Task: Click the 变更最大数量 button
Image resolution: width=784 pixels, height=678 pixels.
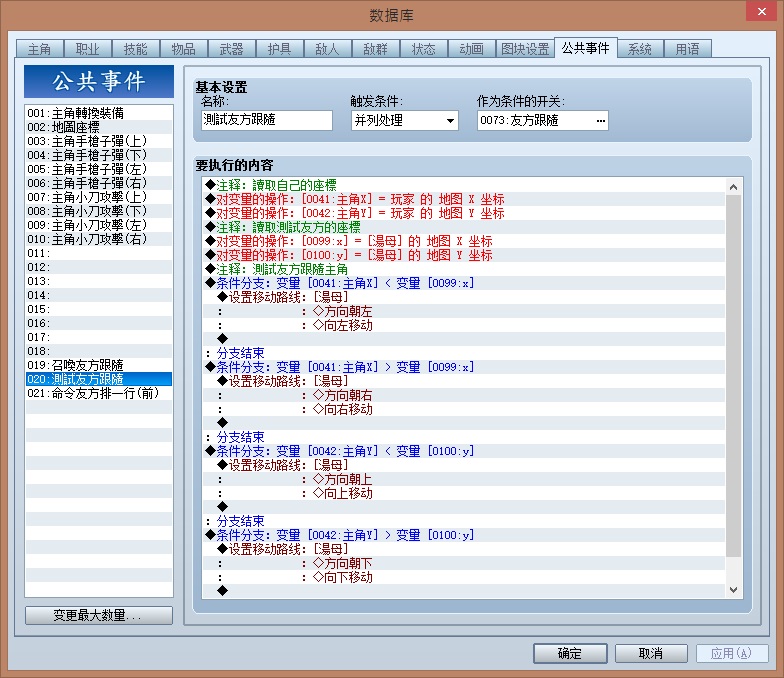Action: (x=98, y=615)
